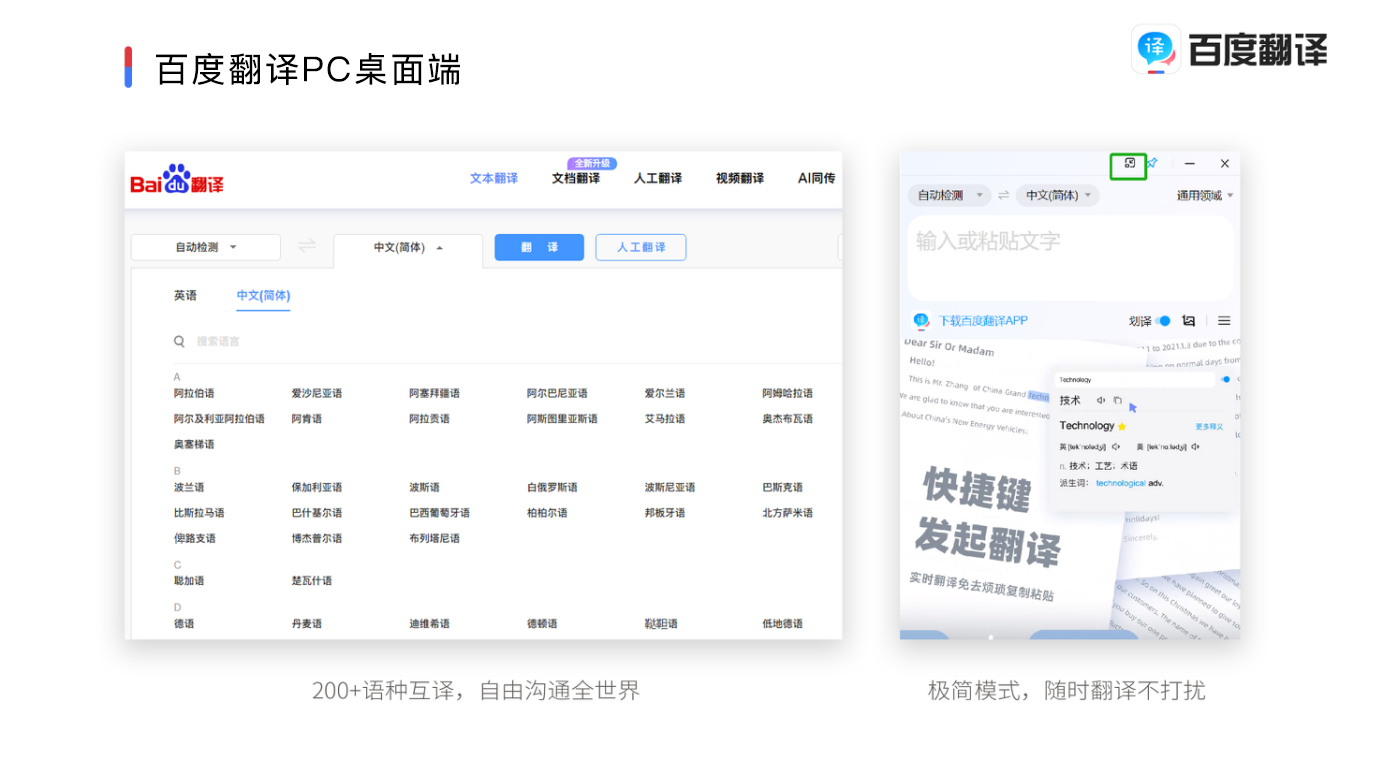
Task: Select 巴斯克语 language
Action: coord(783,487)
